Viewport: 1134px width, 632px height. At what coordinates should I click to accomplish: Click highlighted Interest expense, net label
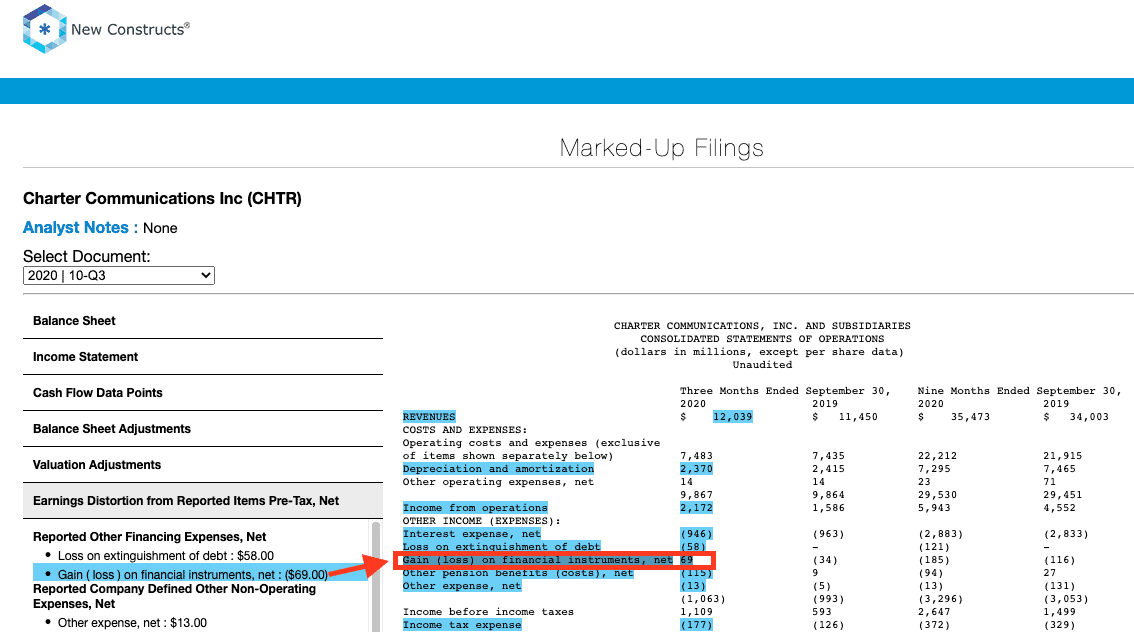pyautogui.click(x=472, y=534)
